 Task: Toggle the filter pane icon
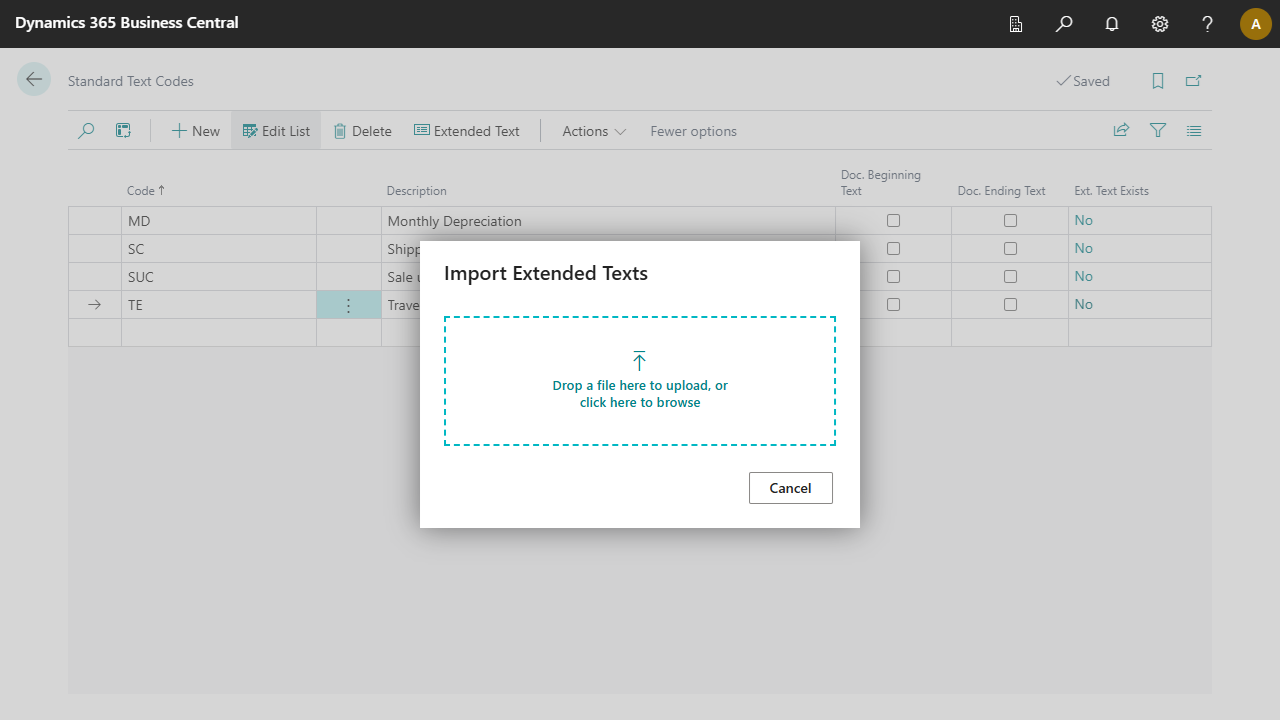[x=1158, y=130]
